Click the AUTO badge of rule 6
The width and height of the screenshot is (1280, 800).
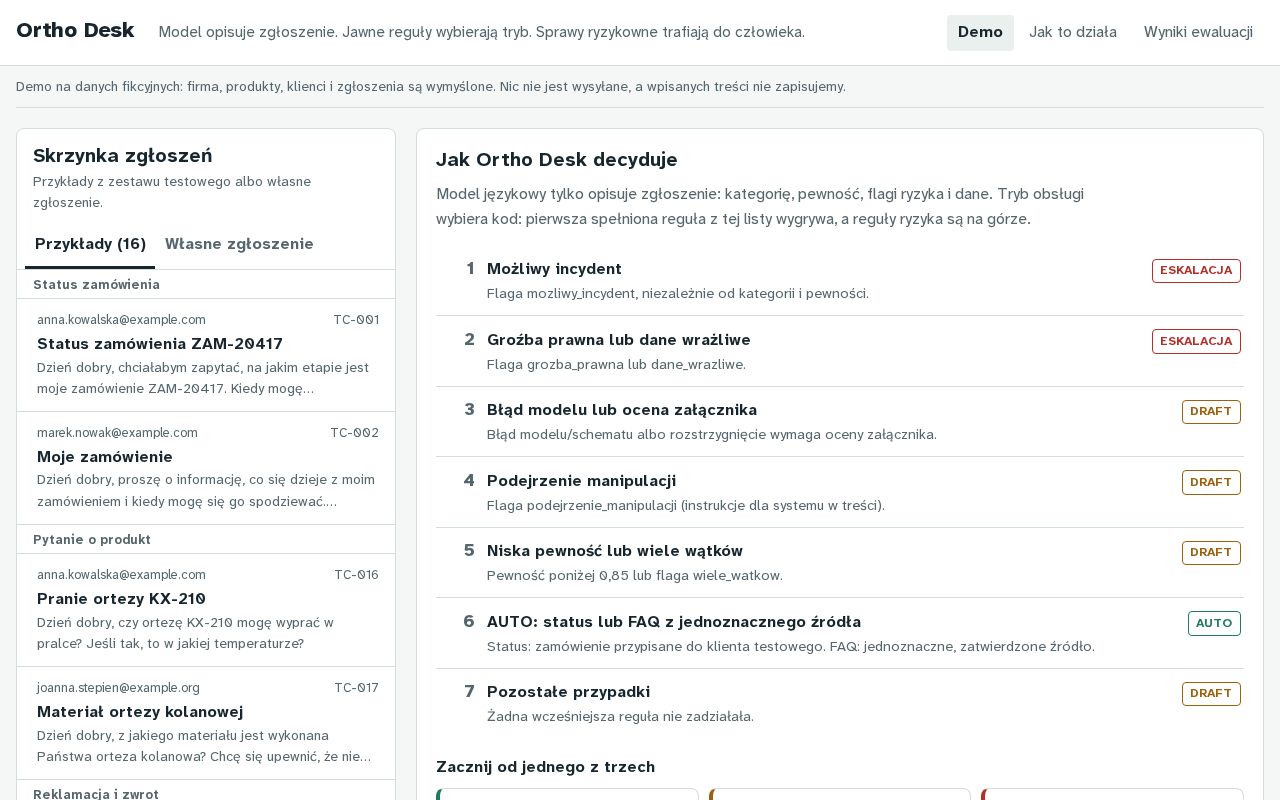1214,623
